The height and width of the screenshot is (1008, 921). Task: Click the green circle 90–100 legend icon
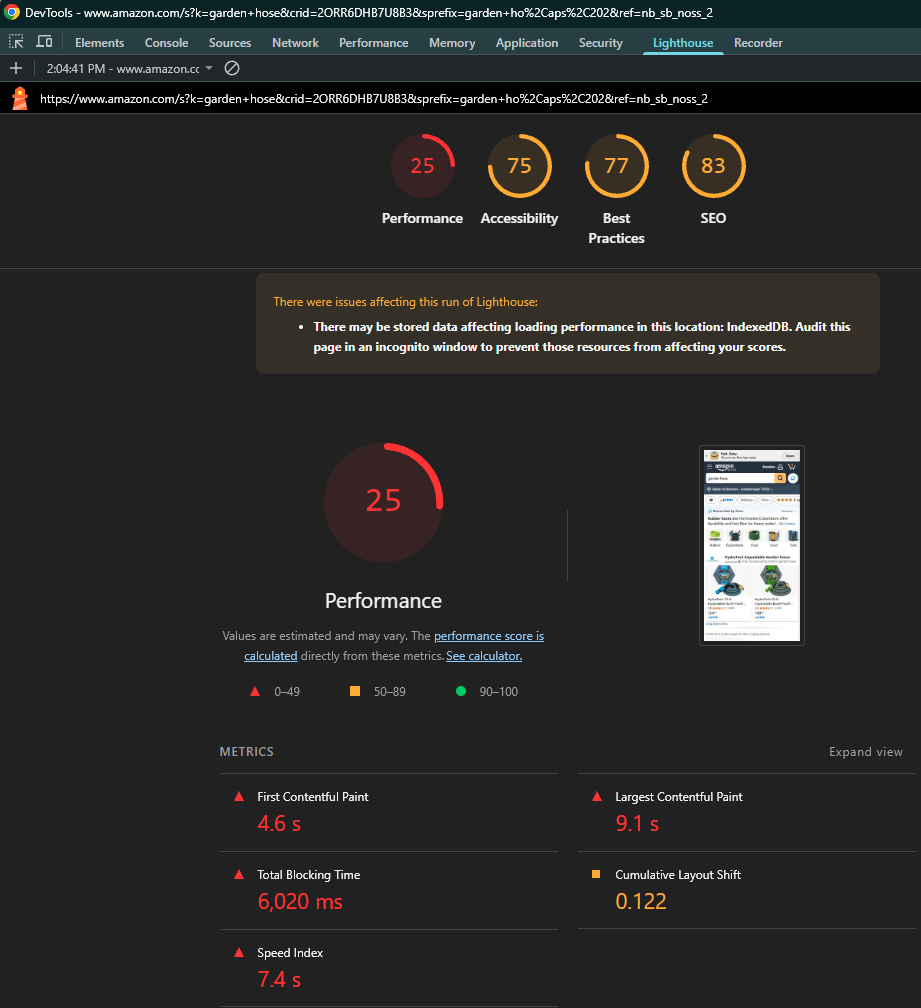[x=461, y=691]
